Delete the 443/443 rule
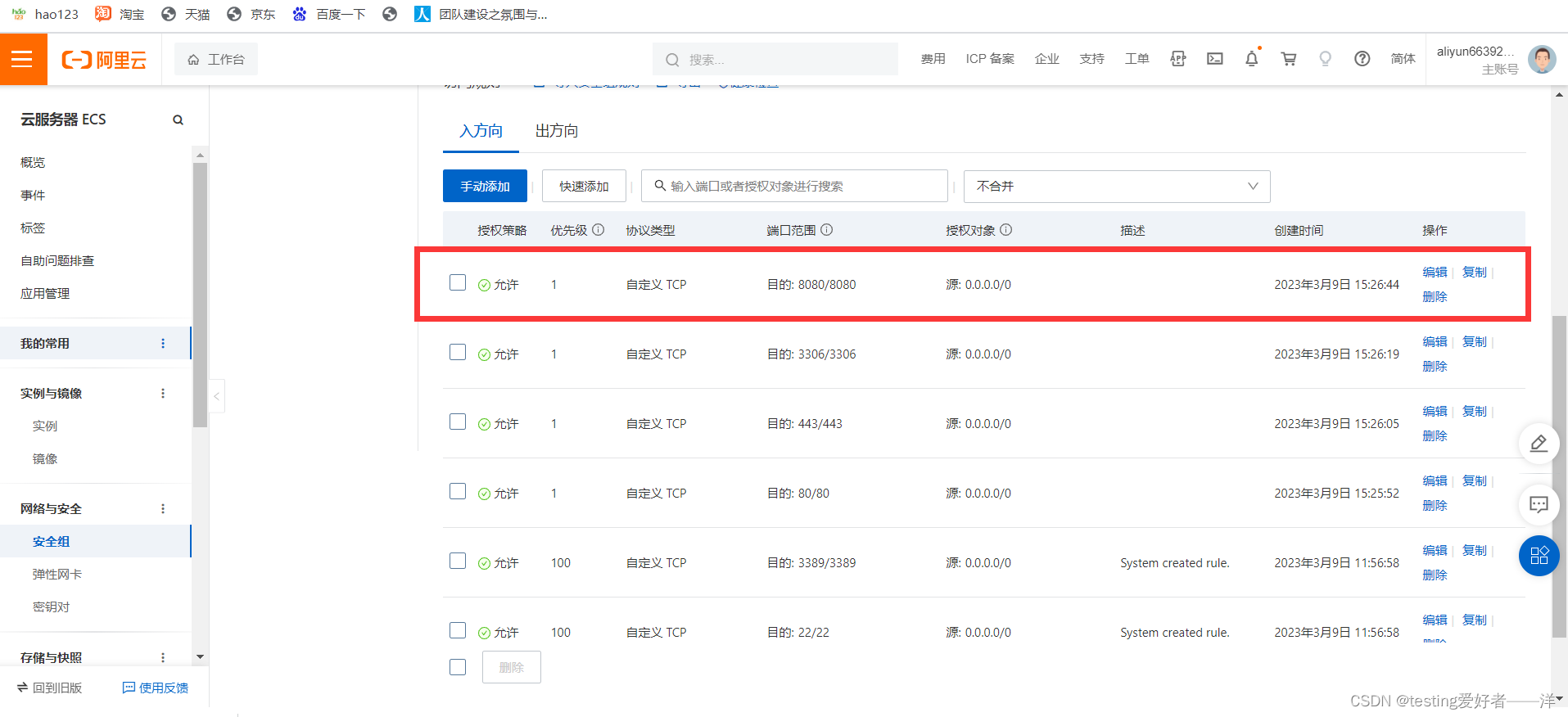The width and height of the screenshot is (1568, 717). (x=1435, y=436)
